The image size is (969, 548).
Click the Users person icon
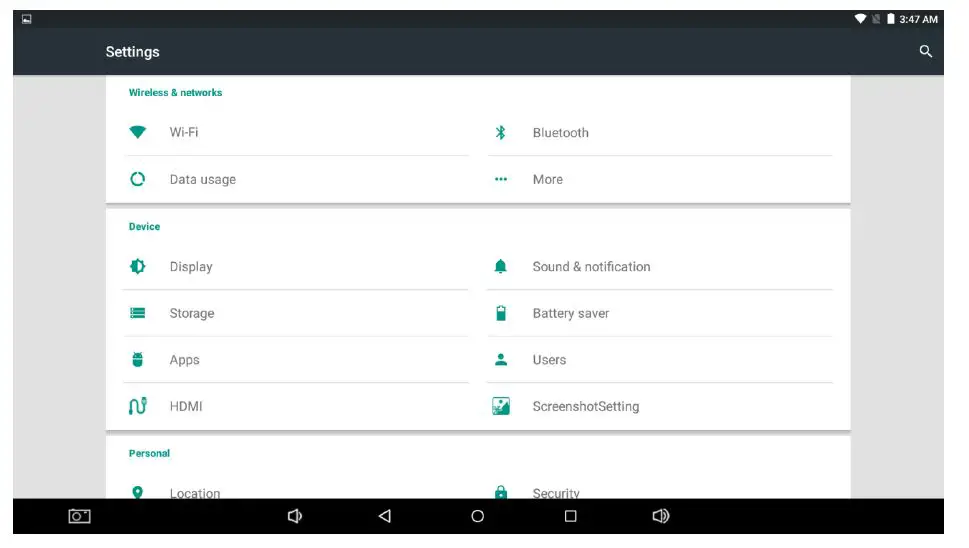[x=501, y=360]
